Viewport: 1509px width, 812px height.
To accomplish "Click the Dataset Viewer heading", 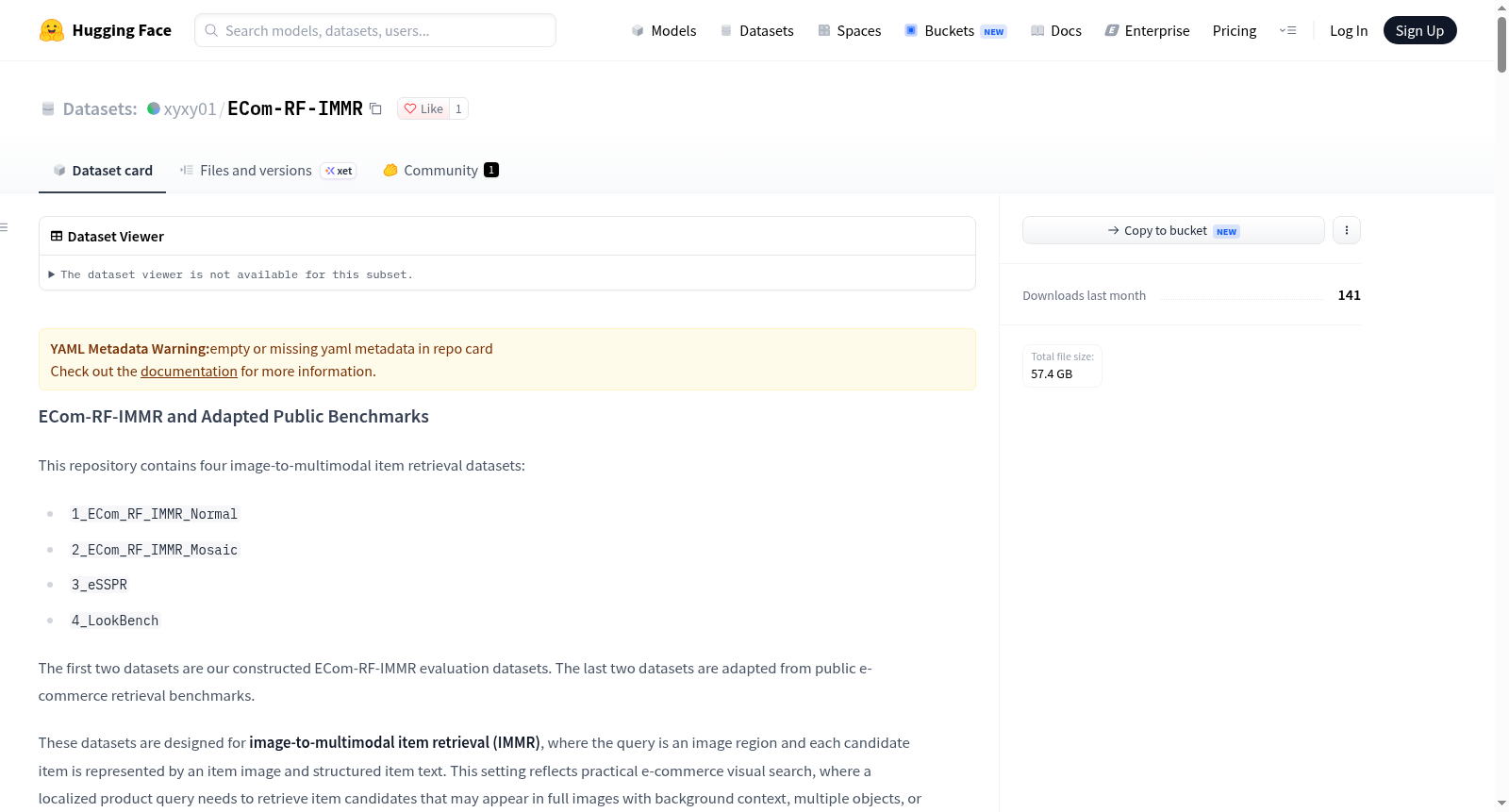I will (116, 237).
